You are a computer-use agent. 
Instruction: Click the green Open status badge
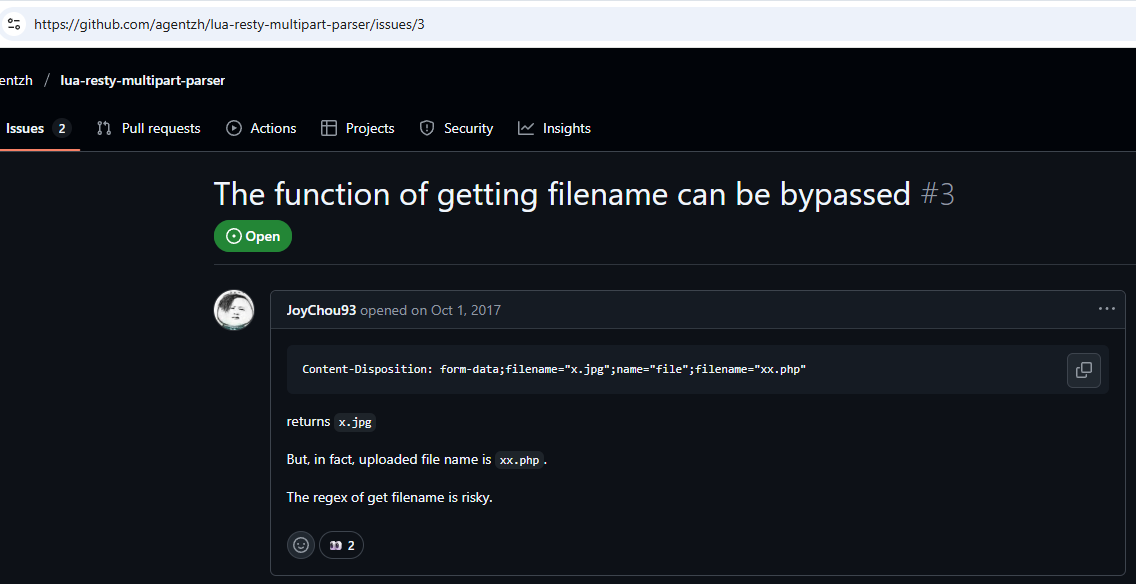click(253, 236)
